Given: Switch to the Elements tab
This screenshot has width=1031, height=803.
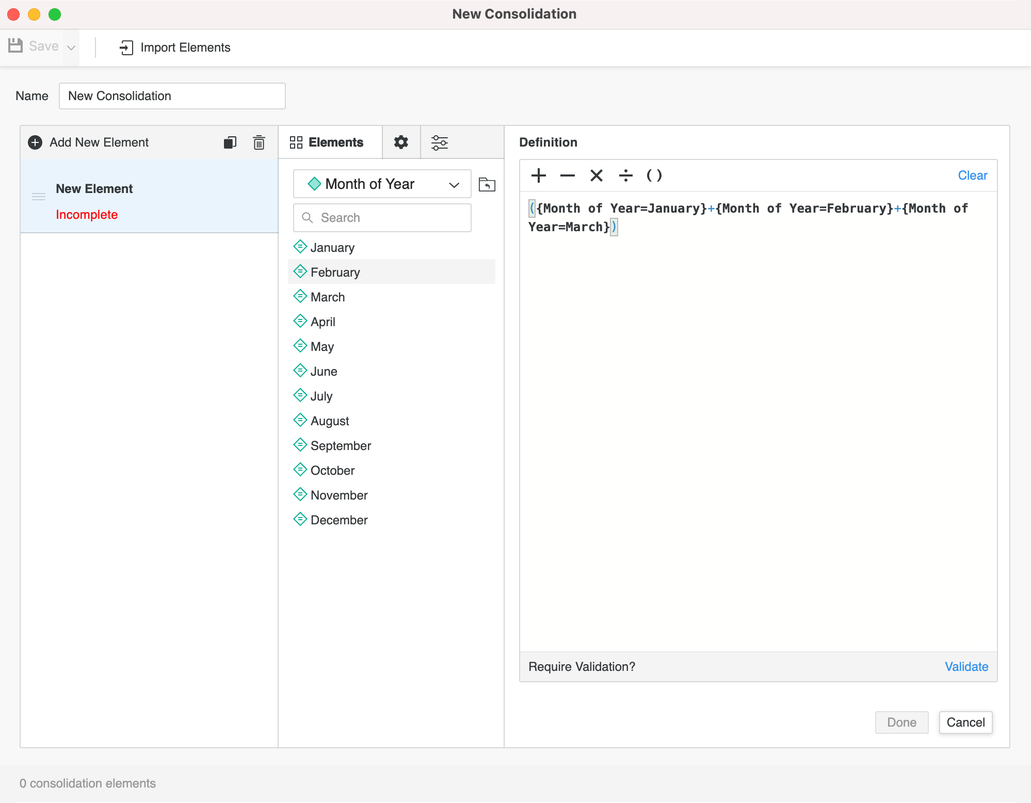Looking at the screenshot, I should 327,143.
